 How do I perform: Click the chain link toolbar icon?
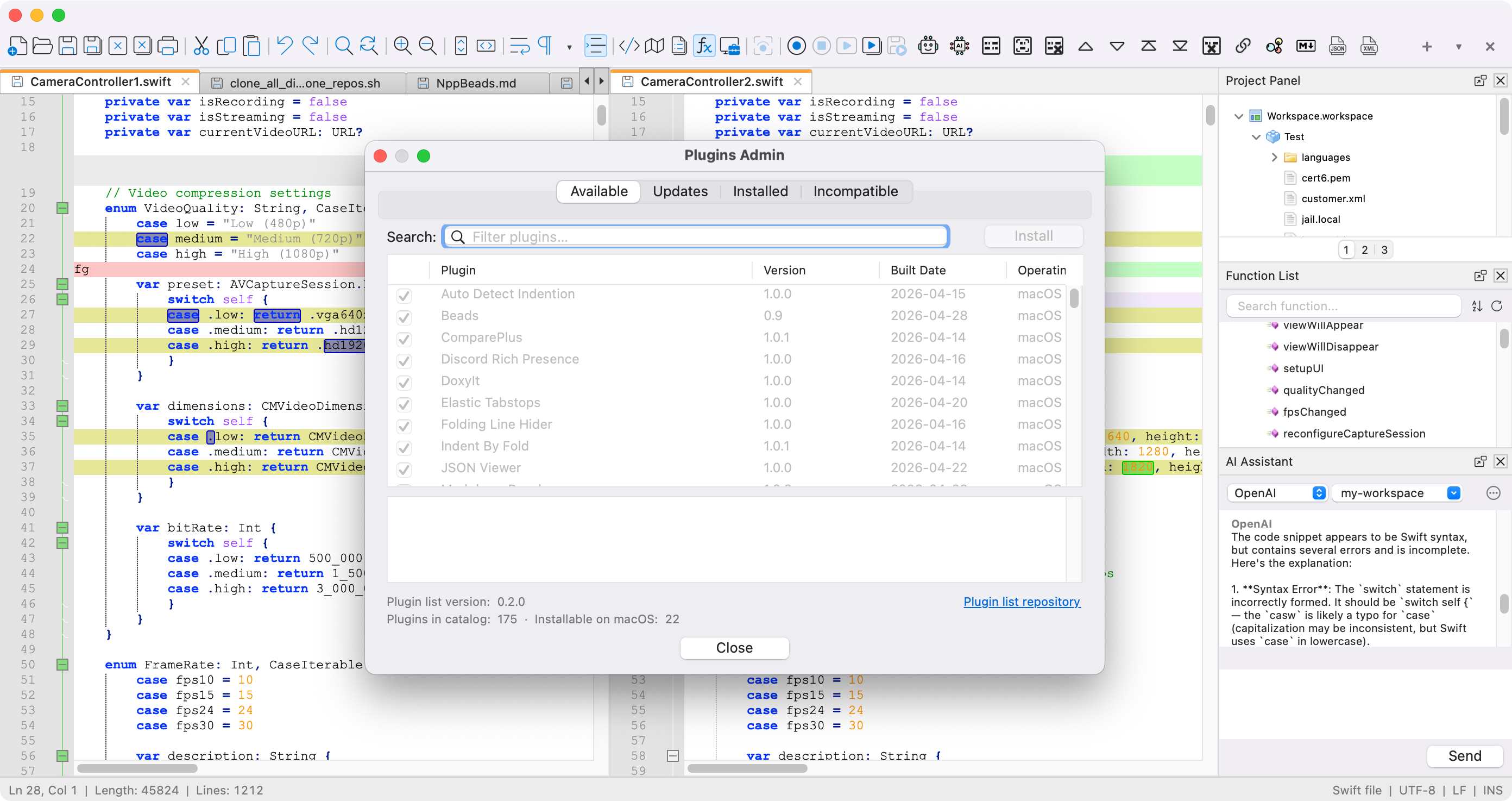(x=1243, y=46)
